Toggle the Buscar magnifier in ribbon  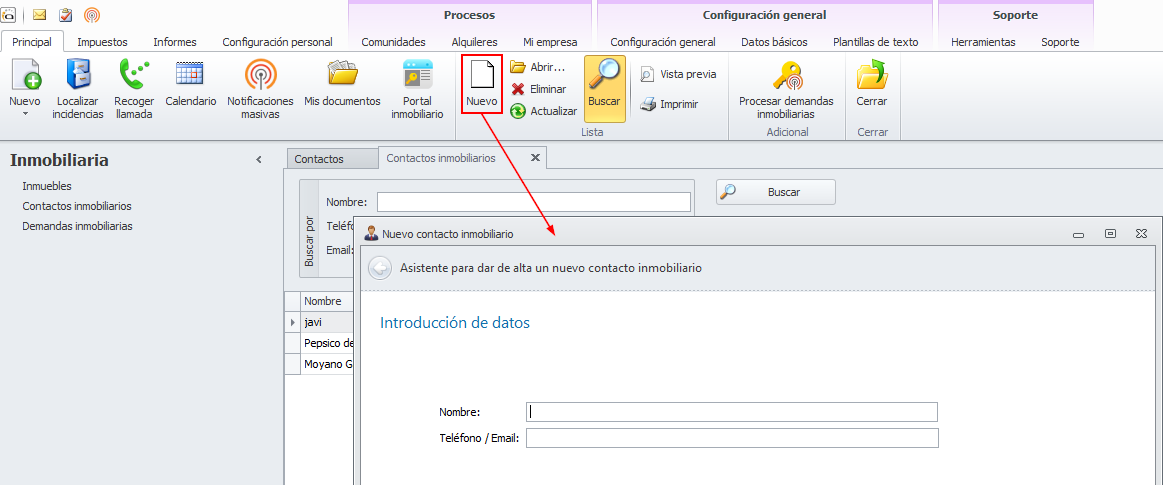604,88
